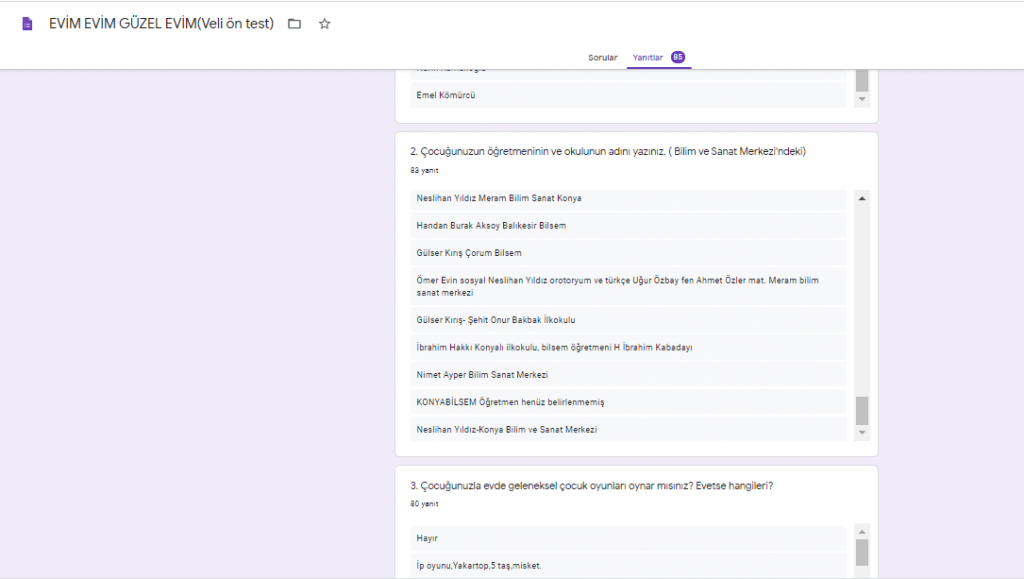Click the form title EVİM EVİM GÜZEL EVİM
This screenshot has width=1024, height=579.
click(x=161, y=24)
